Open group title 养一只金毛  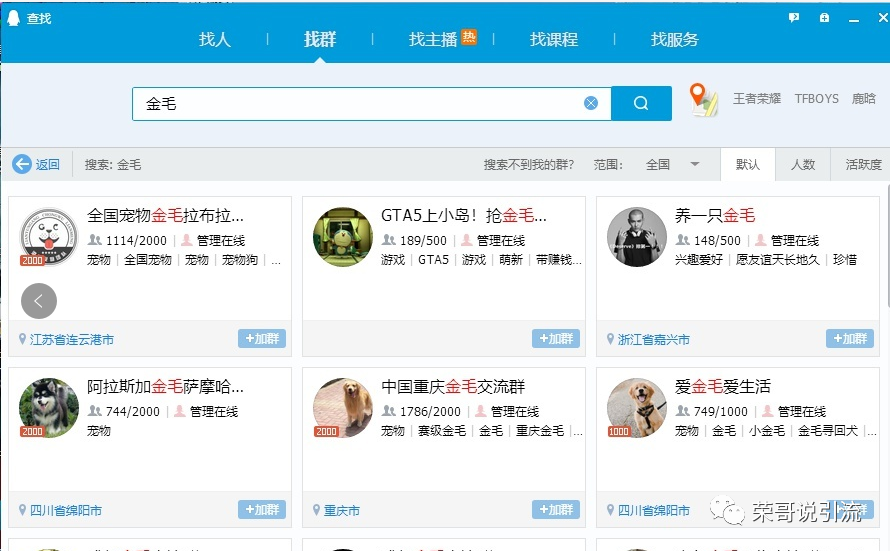(x=715, y=216)
